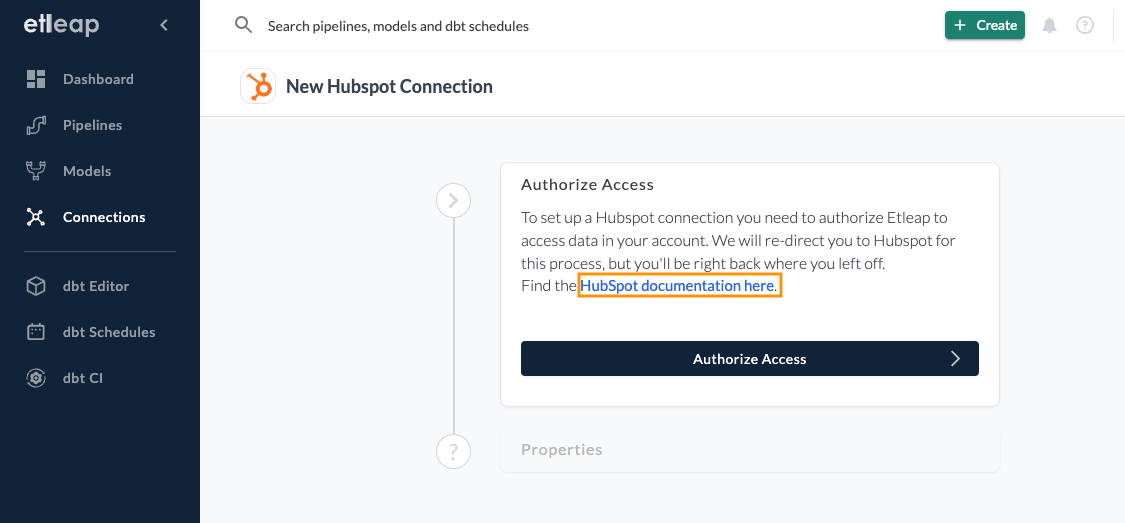Click the Dashboard grid icon
The height and width of the screenshot is (523, 1125).
click(x=36, y=79)
